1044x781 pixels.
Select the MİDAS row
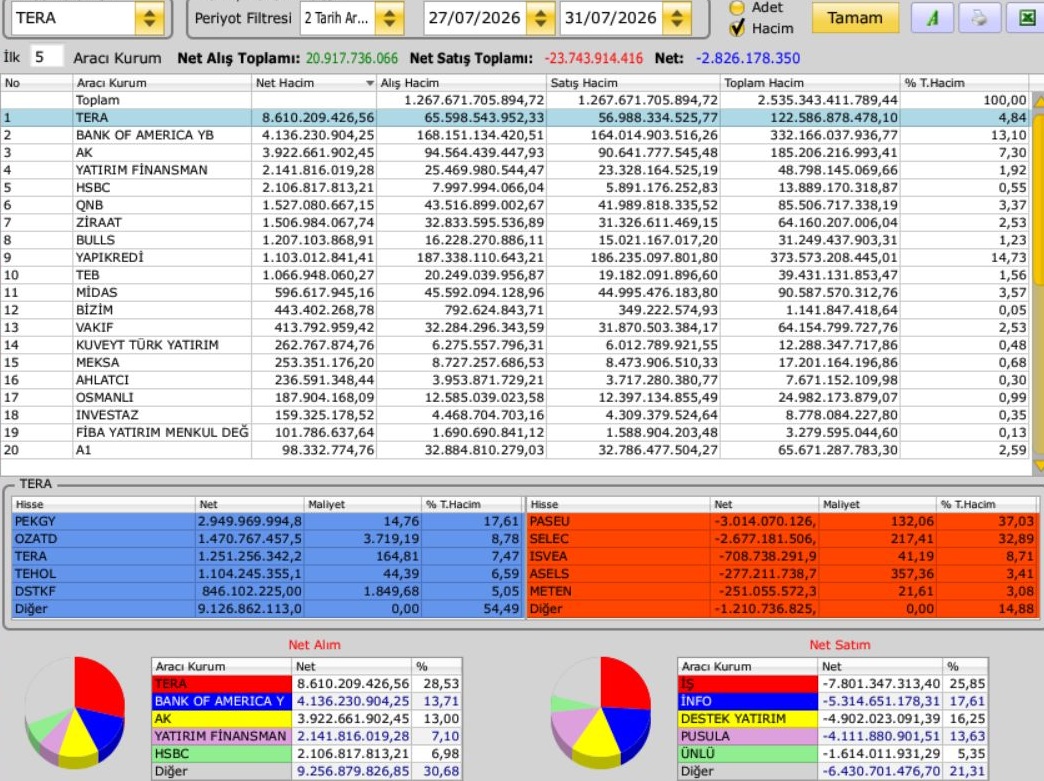pos(515,292)
